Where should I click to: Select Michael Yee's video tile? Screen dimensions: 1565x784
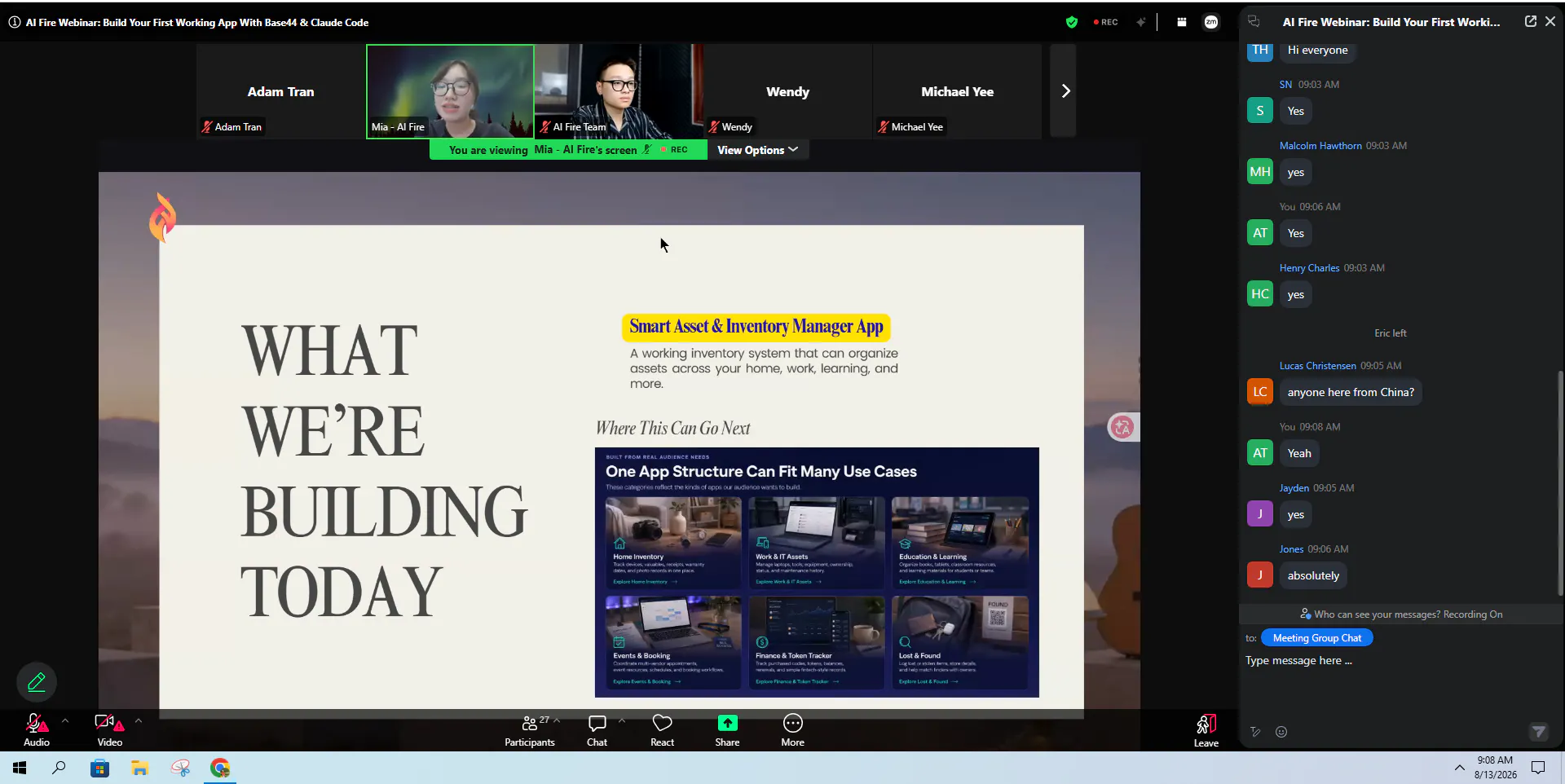click(x=958, y=91)
